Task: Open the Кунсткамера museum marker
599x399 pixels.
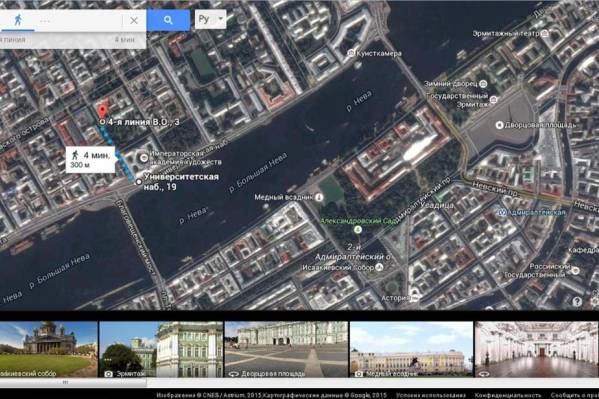Action: [x=351, y=53]
